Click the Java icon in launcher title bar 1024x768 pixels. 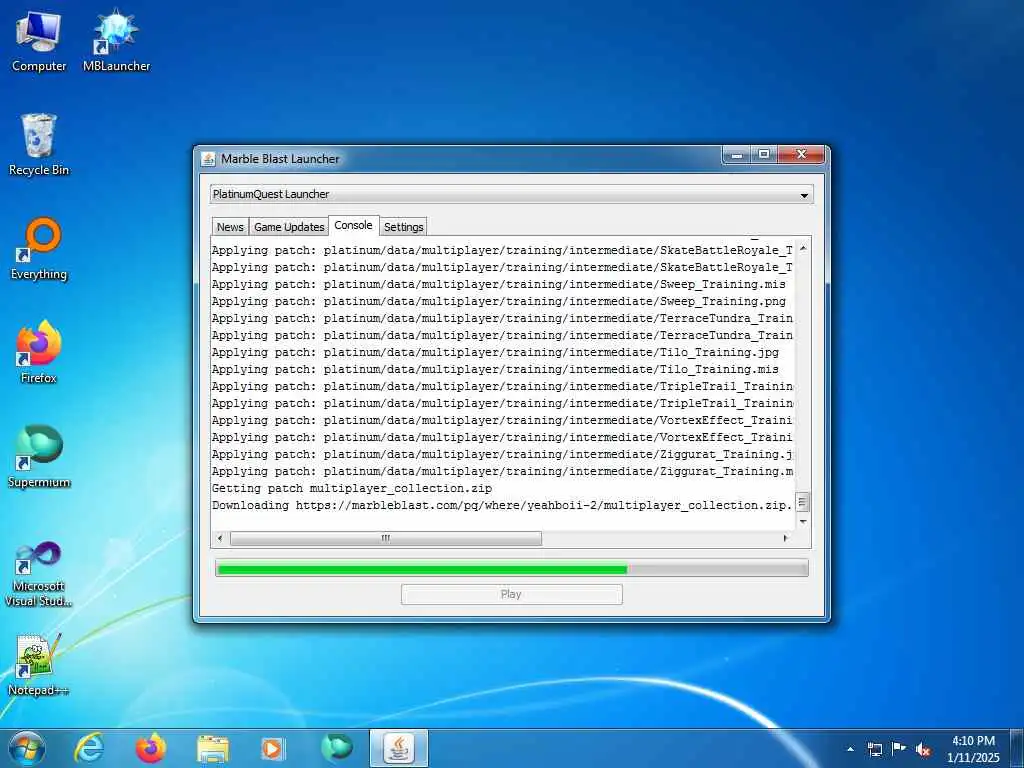click(x=208, y=159)
